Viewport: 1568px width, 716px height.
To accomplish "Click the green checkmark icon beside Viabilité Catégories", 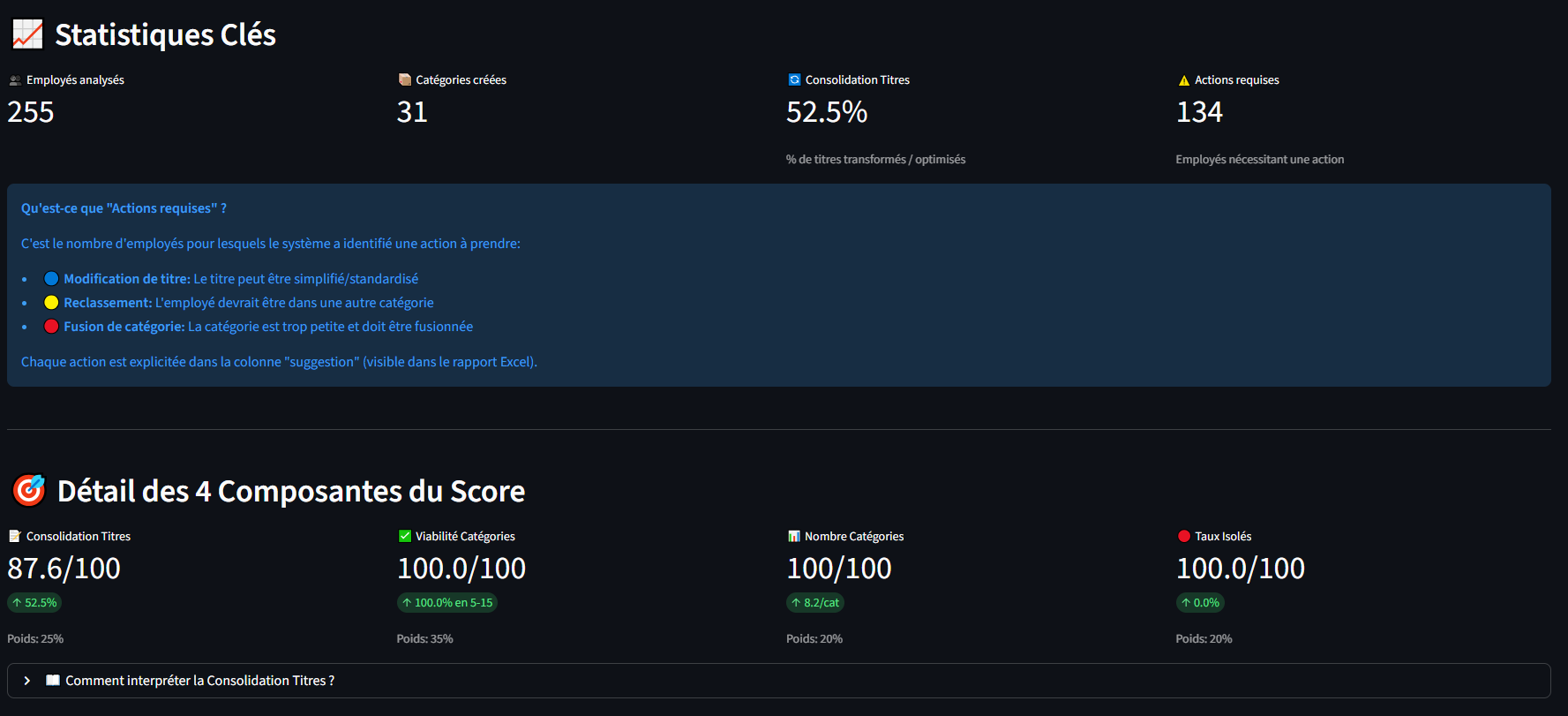I will click(405, 536).
